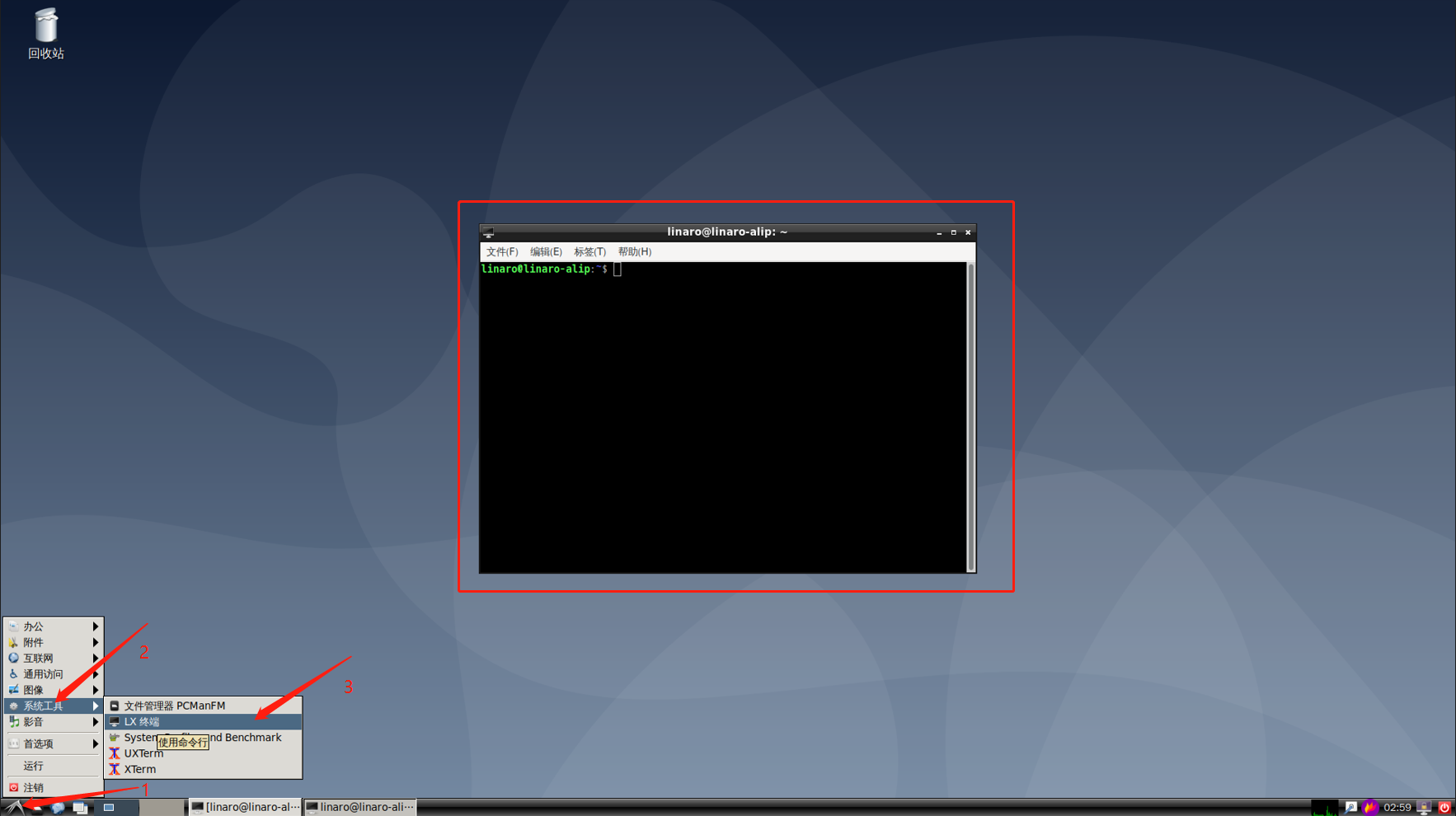Screen dimensions: 1456x816
Task: Open the purple flame screenshot tray icon
Action: (1370, 808)
